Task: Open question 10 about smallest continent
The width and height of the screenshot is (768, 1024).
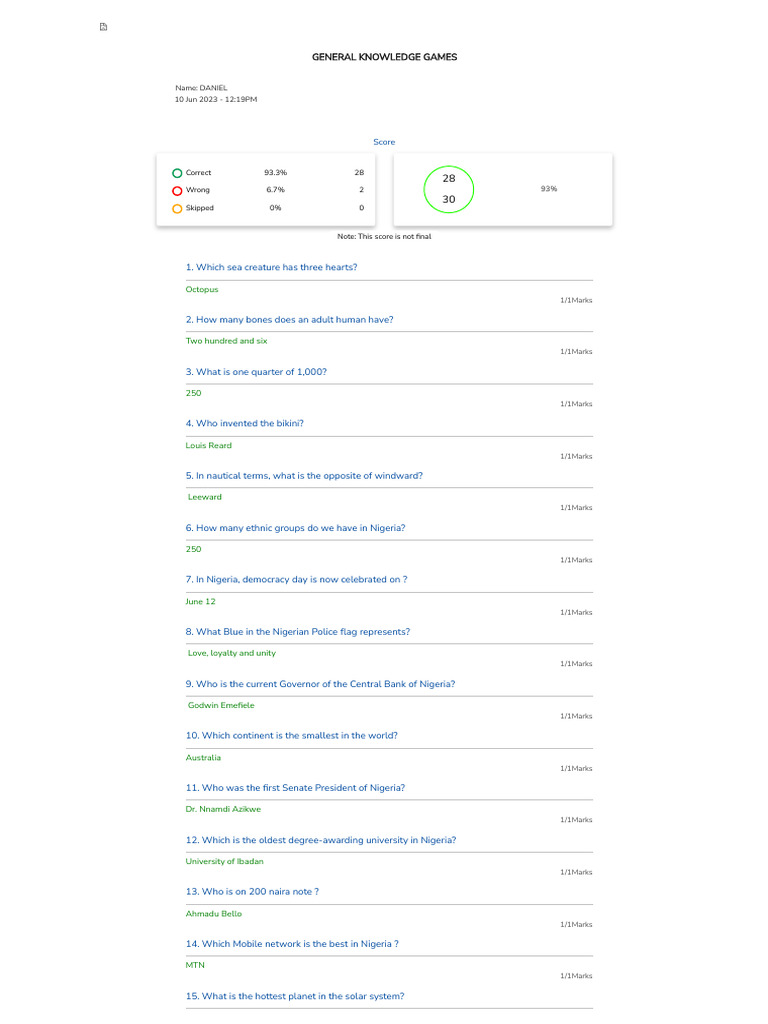Action: (291, 735)
